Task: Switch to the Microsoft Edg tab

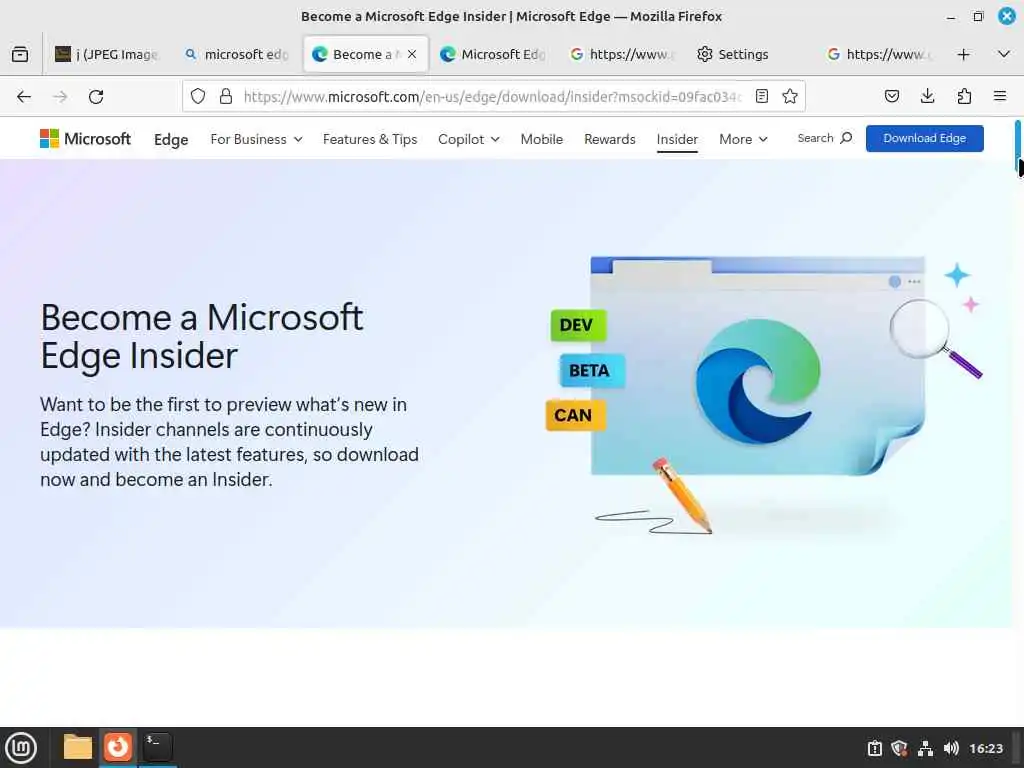Action: (x=494, y=54)
